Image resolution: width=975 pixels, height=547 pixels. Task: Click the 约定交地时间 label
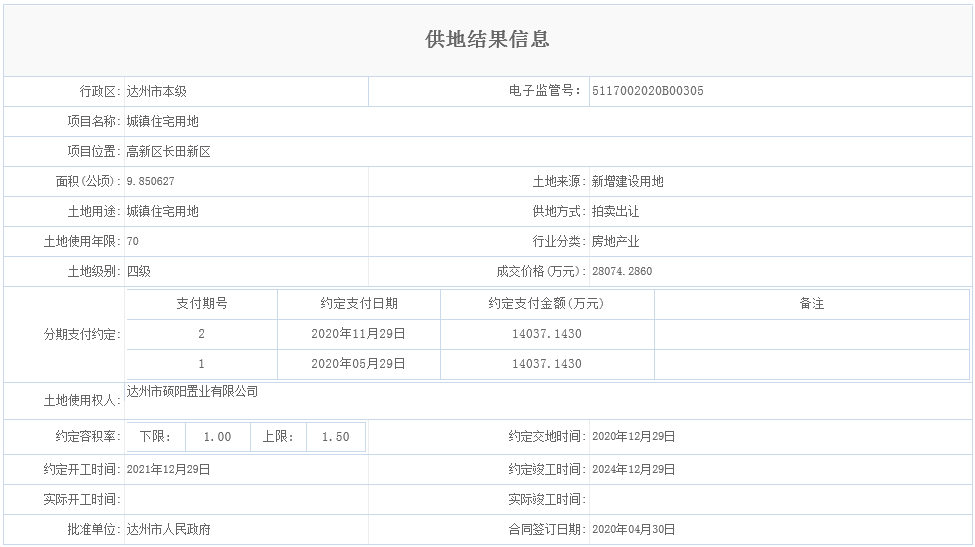coord(547,436)
